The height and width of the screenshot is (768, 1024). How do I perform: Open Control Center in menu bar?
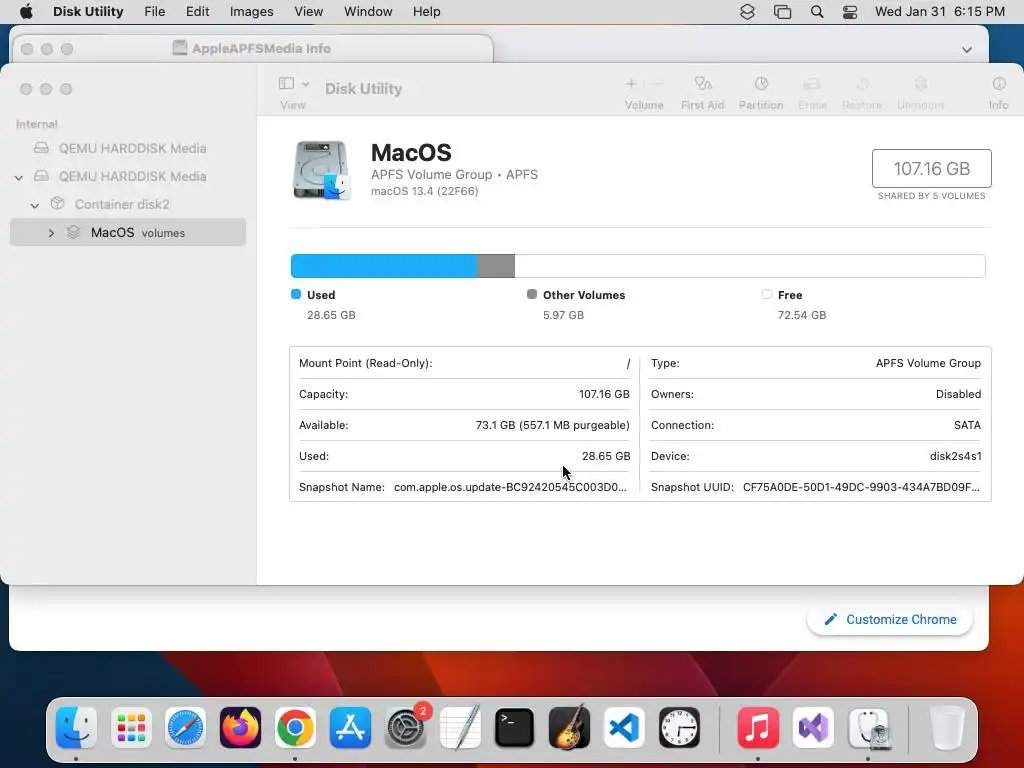[850, 12]
